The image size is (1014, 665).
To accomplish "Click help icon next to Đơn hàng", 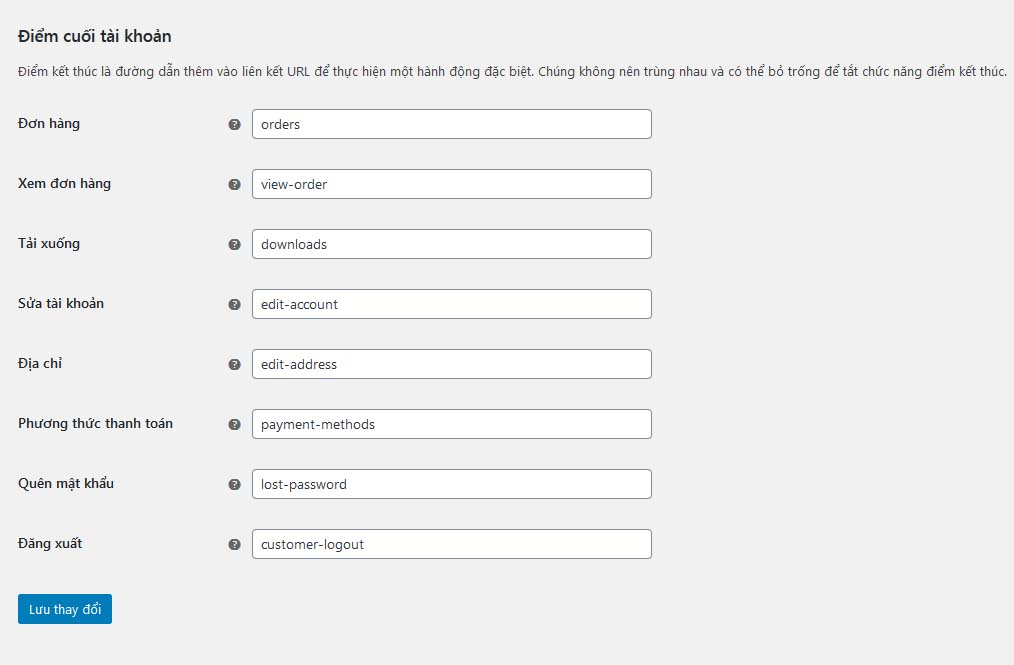I will coord(235,124).
